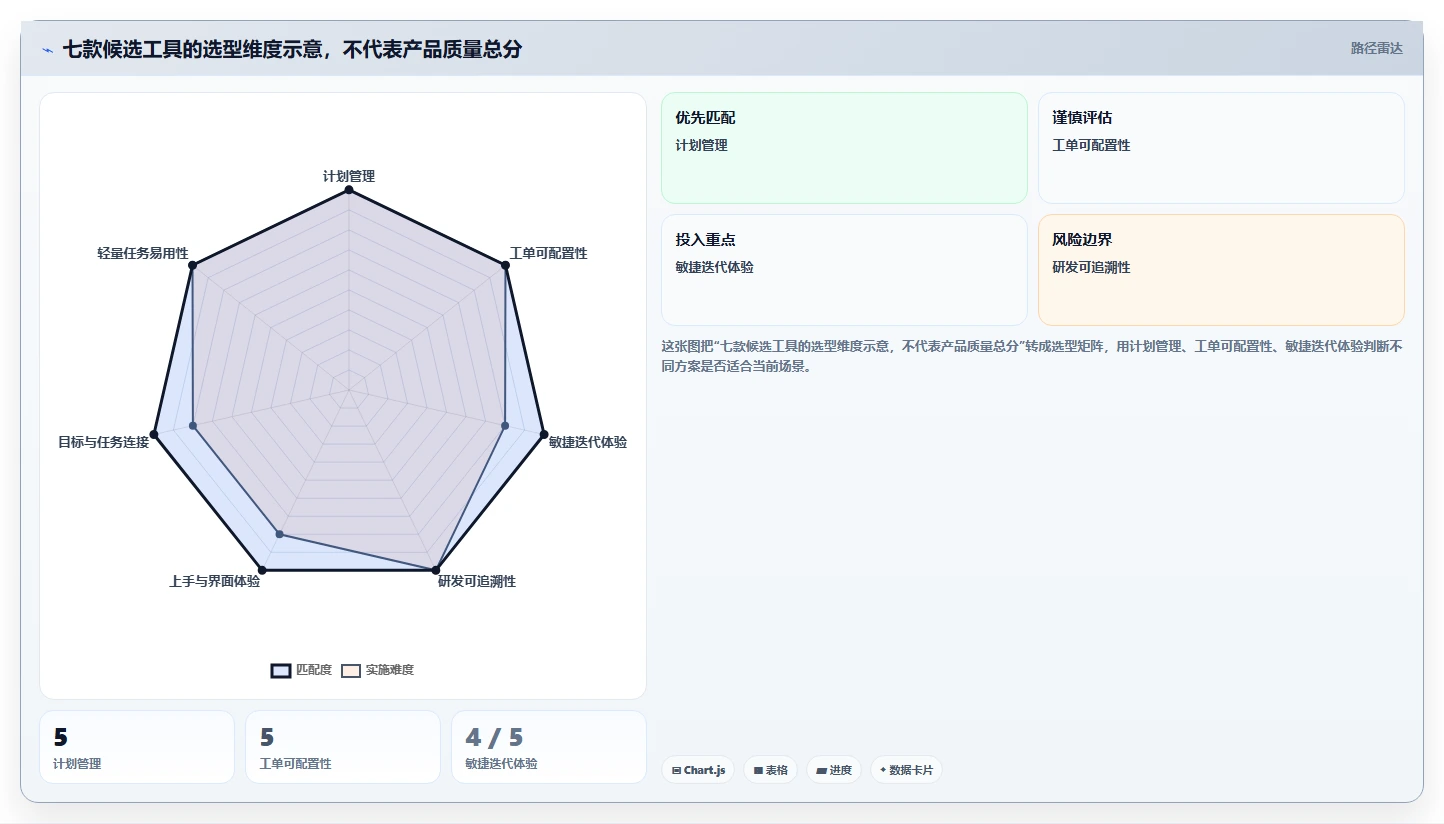Open the 风险边界 card

click(x=1221, y=270)
